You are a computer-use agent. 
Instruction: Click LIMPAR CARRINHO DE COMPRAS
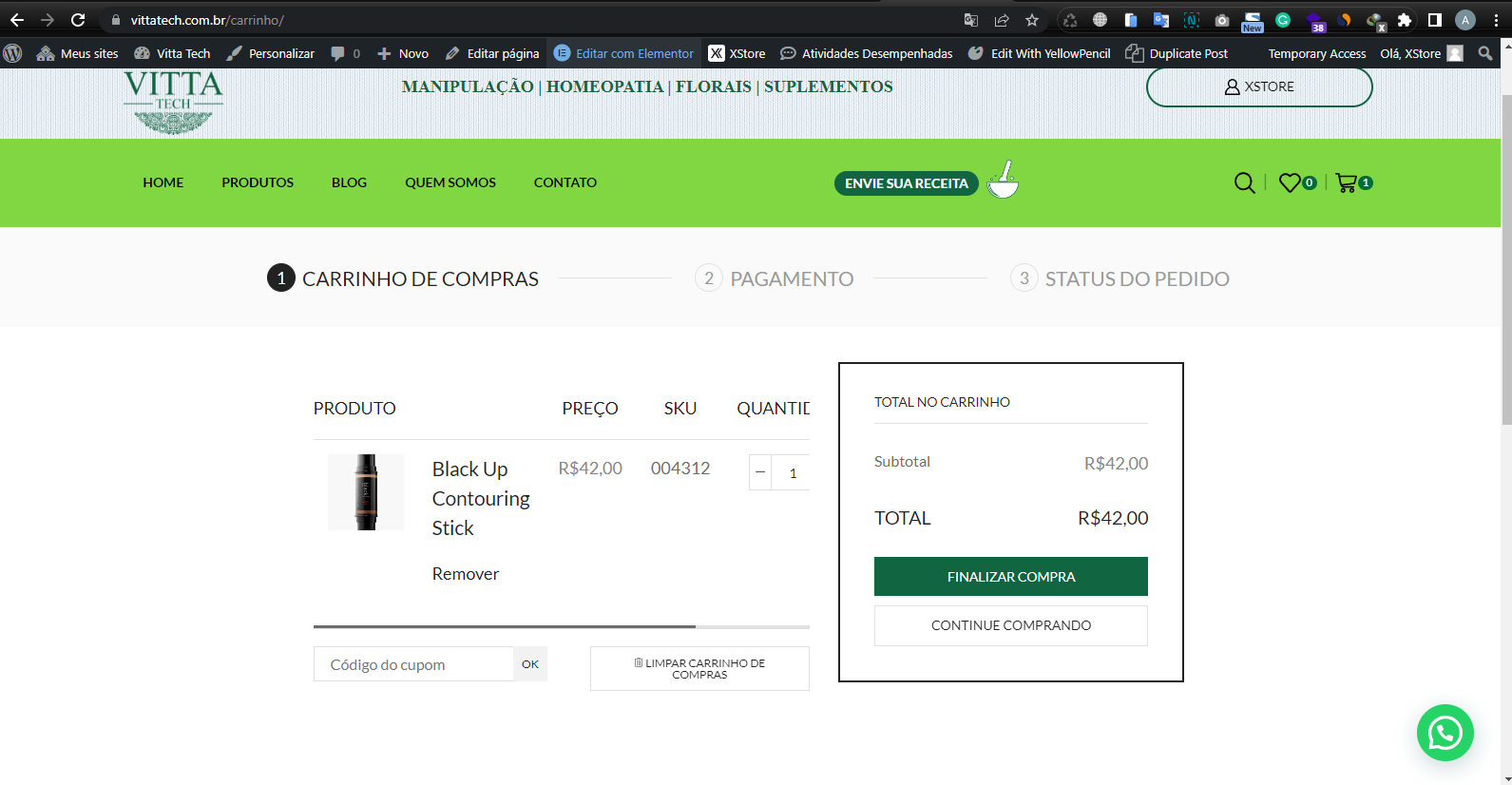tap(699, 669)
